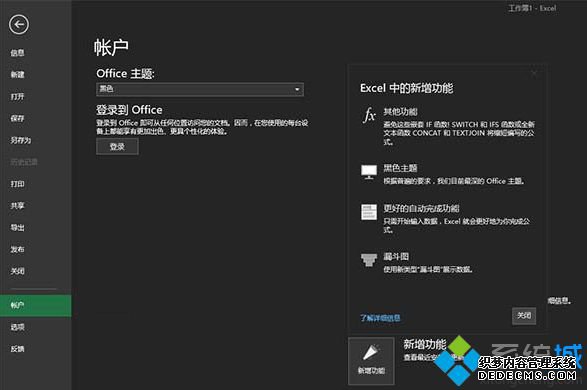Choose 关闭 (Close) in the sidebar menu
The image size is (587, 390).
tap(17, 271)
